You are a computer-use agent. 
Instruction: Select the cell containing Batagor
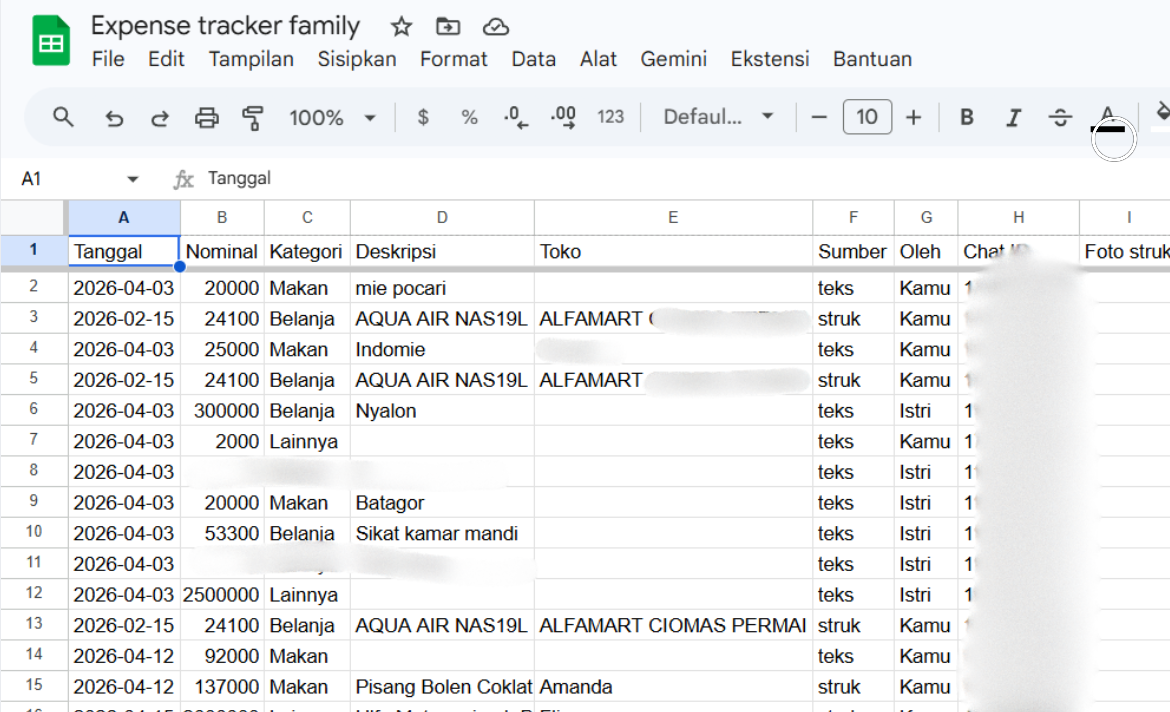(x=442, y=503)
